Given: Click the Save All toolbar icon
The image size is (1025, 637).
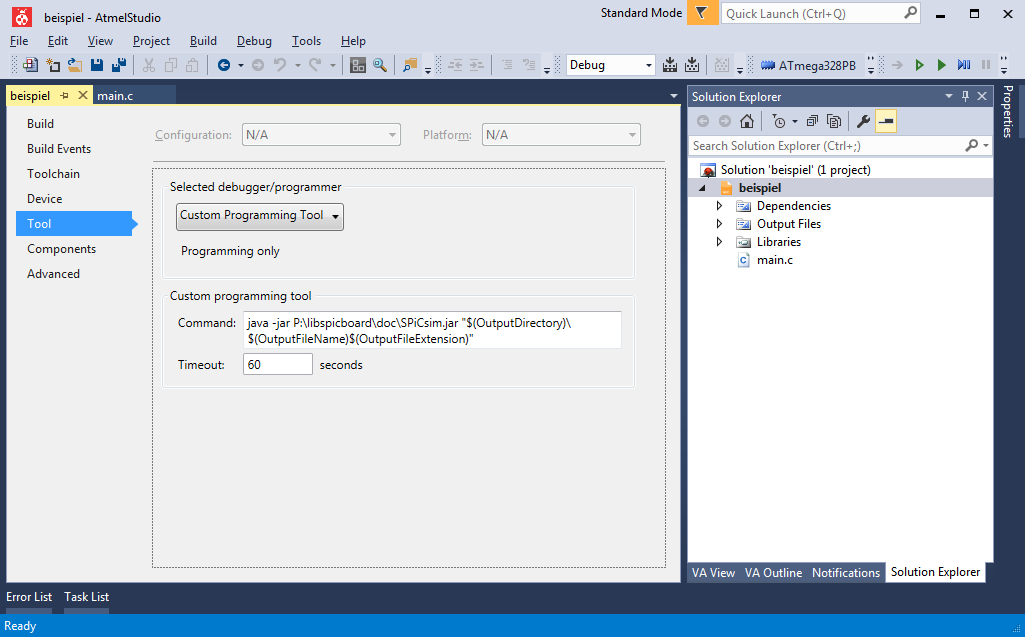Looking at the screenshot, I should [118, 64].
